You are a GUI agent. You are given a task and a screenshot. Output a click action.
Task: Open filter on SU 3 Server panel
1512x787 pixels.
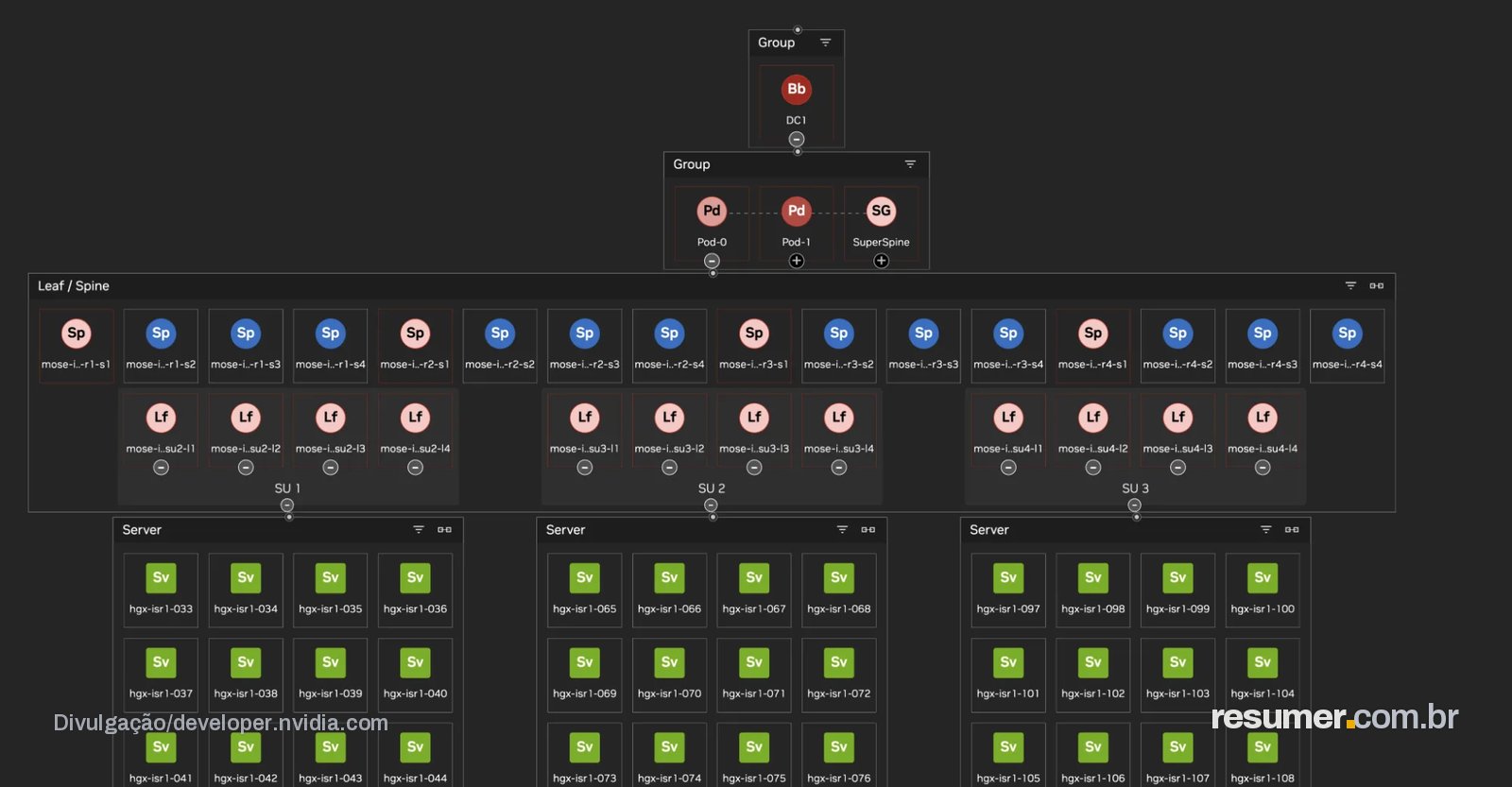click(1266, 530)
